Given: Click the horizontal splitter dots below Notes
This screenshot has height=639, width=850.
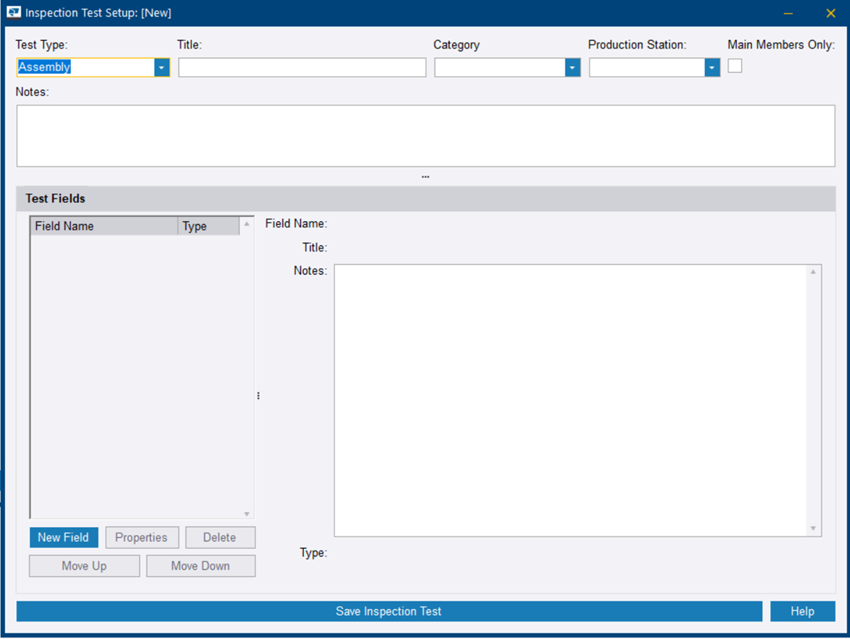Looking at the screenshot, I should pyautogui.click(x=426, y=177).
